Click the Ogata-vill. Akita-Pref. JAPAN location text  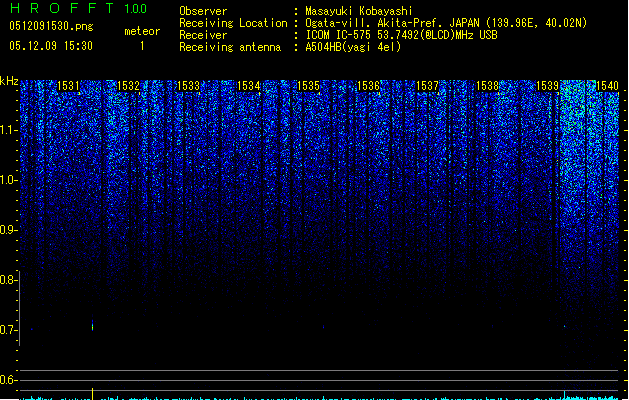coord(446,23)
